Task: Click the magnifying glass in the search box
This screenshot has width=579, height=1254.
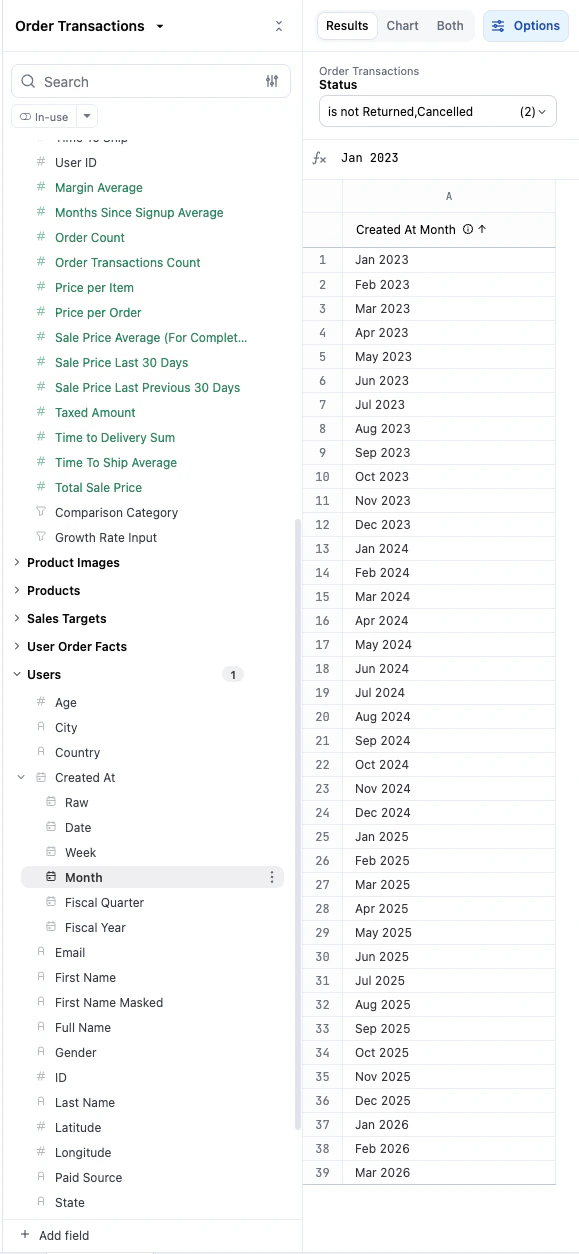Action: (25, 81)
